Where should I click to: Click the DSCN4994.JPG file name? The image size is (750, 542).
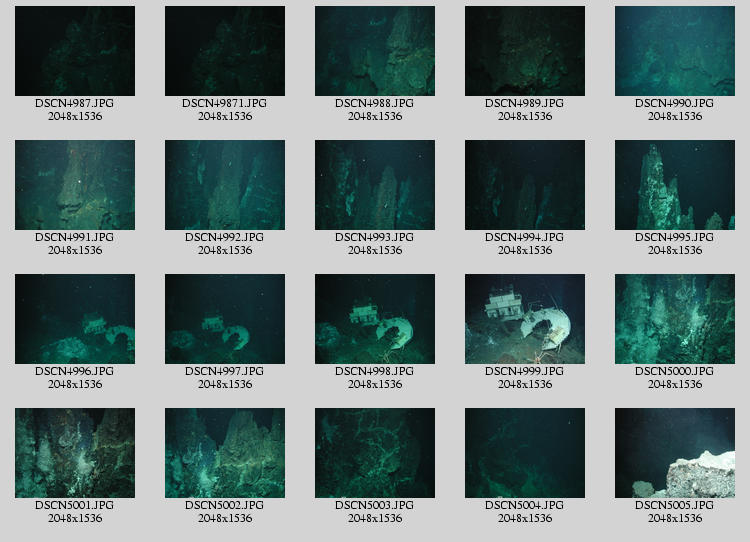point(525,237)
